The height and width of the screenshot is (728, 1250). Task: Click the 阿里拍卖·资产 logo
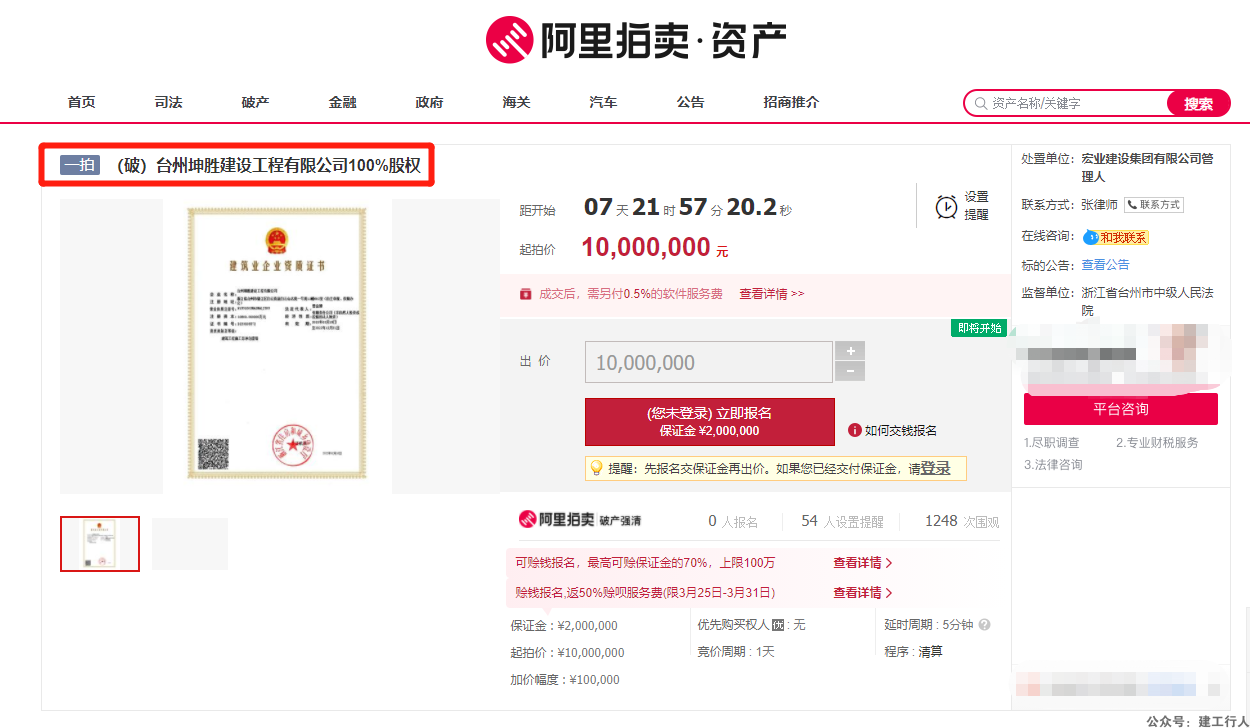click(636, 39)
